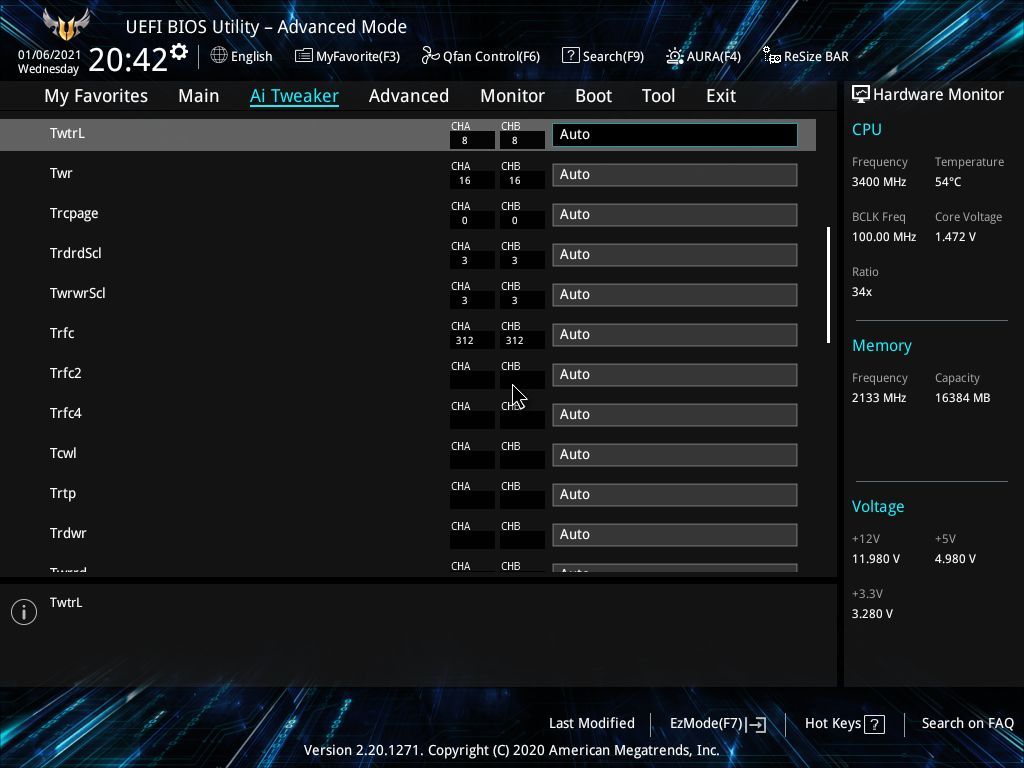Click the Search(F9) question mark icon
The height and width of the screenshot is (768, 1024).
tap(570, 56)
